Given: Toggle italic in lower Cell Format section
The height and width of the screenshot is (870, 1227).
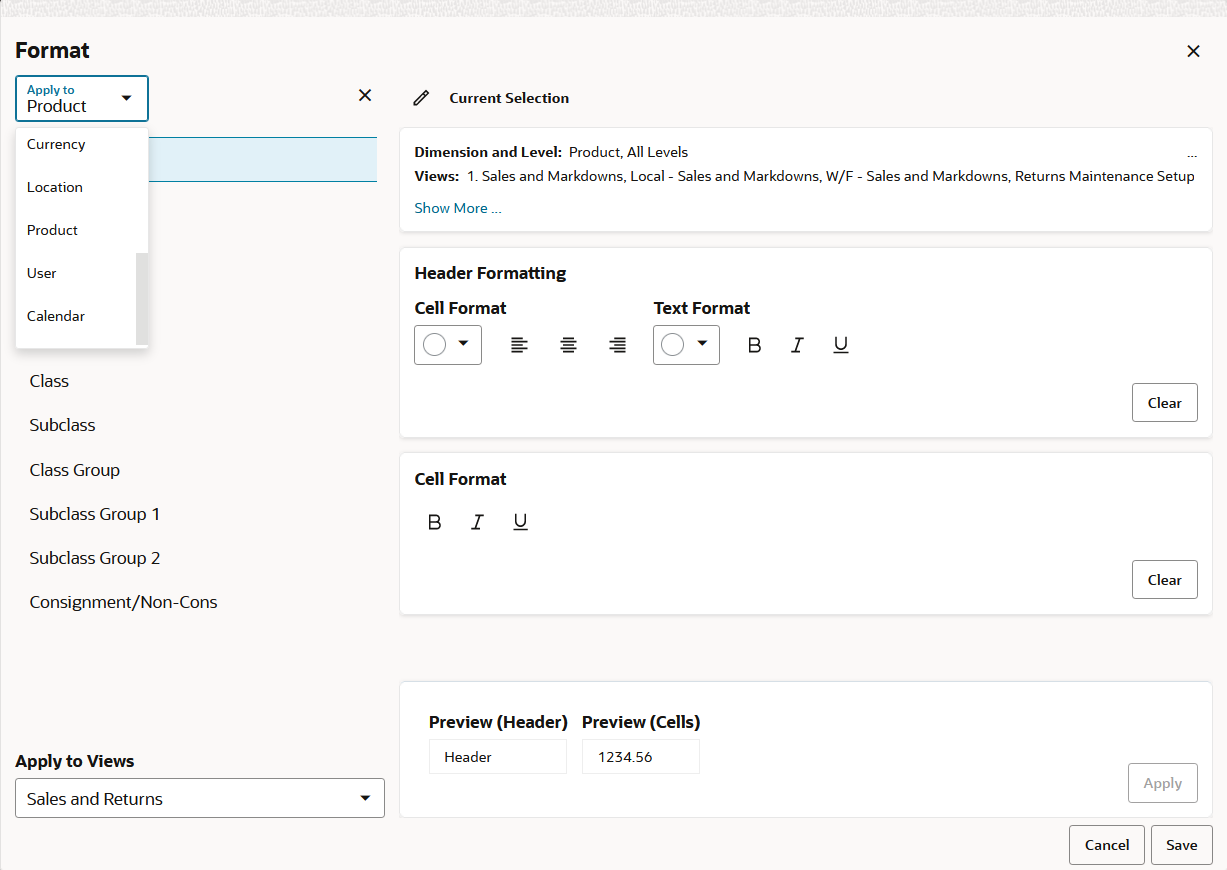Looking at the screenshot, I should click(477, 522).
